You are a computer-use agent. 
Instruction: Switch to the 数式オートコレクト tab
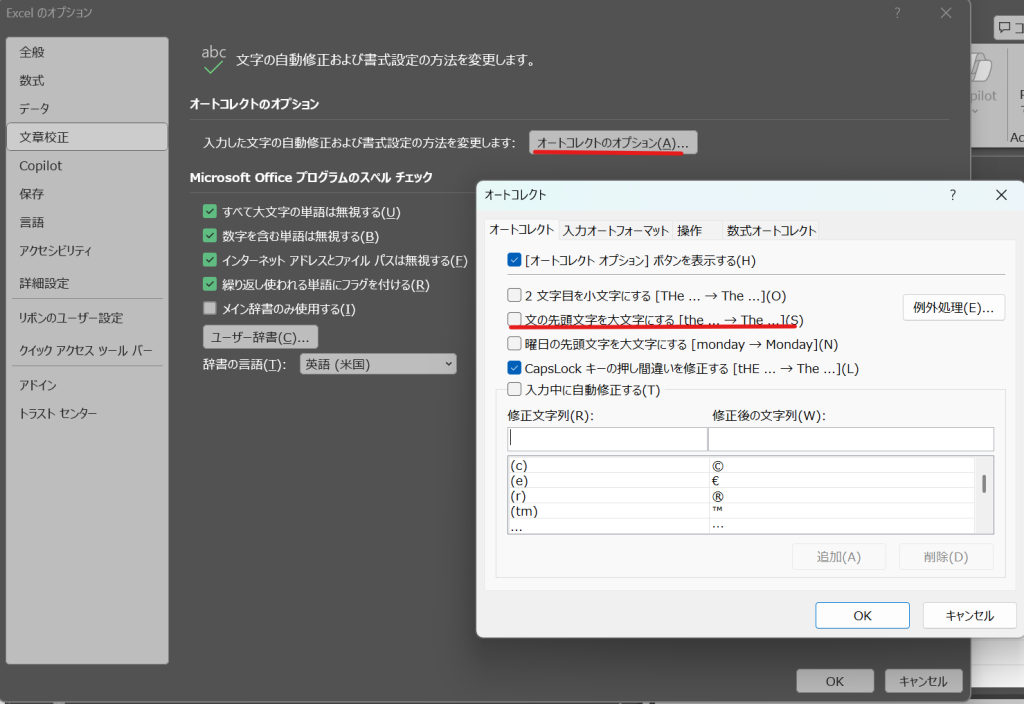[770, 229]
